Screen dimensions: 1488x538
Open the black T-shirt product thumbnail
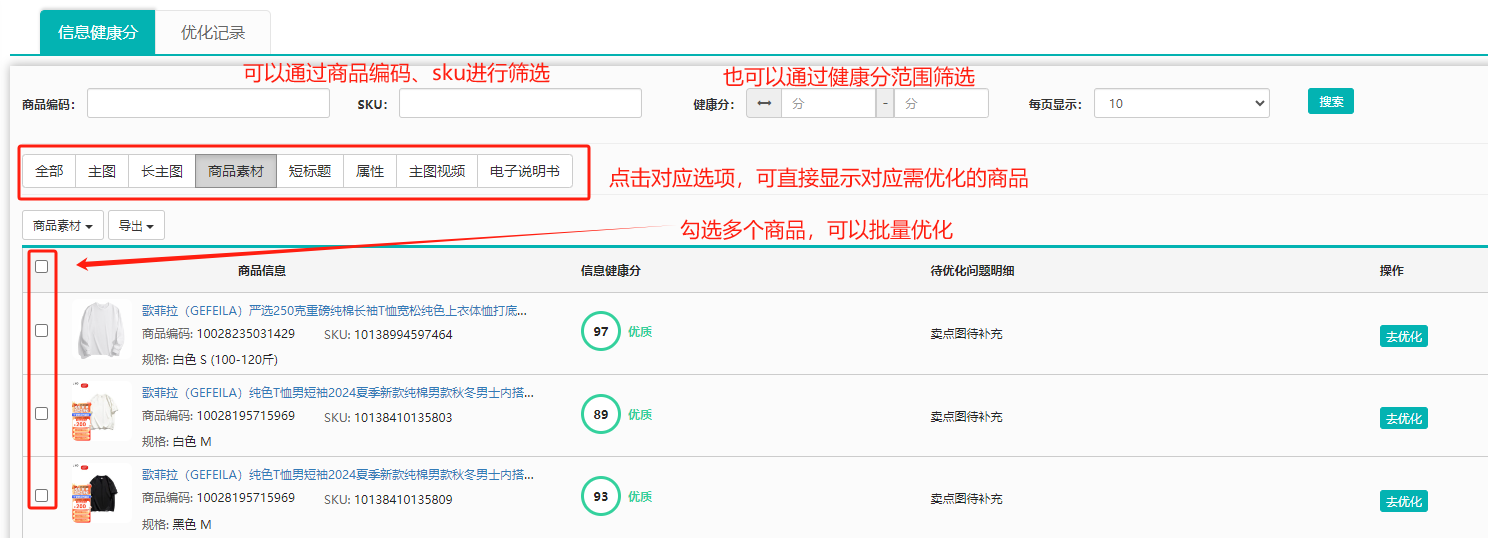pos(101,494)
